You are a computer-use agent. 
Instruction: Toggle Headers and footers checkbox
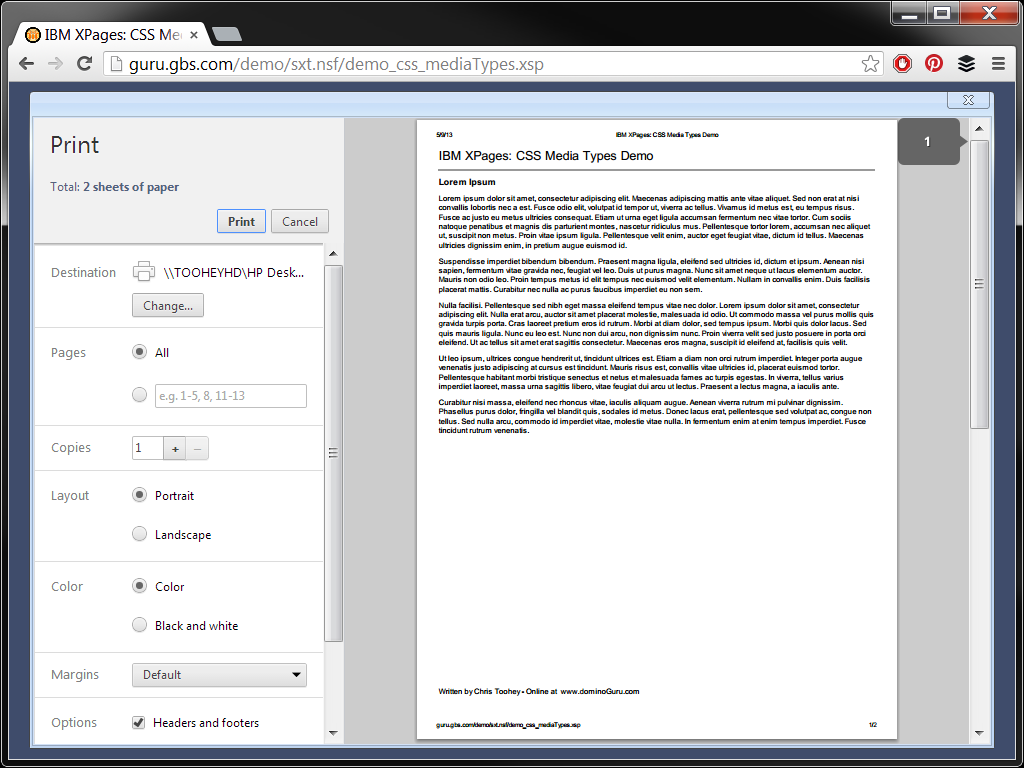pyautogui.click(x=138, y=722)
